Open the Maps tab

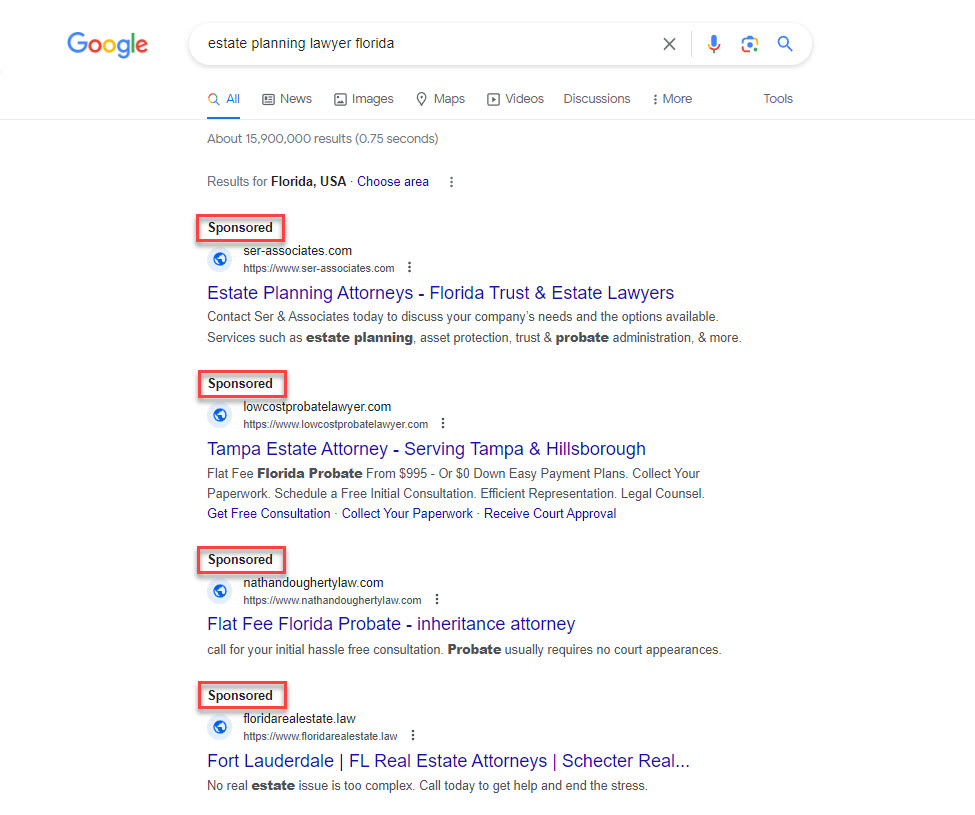440,99
